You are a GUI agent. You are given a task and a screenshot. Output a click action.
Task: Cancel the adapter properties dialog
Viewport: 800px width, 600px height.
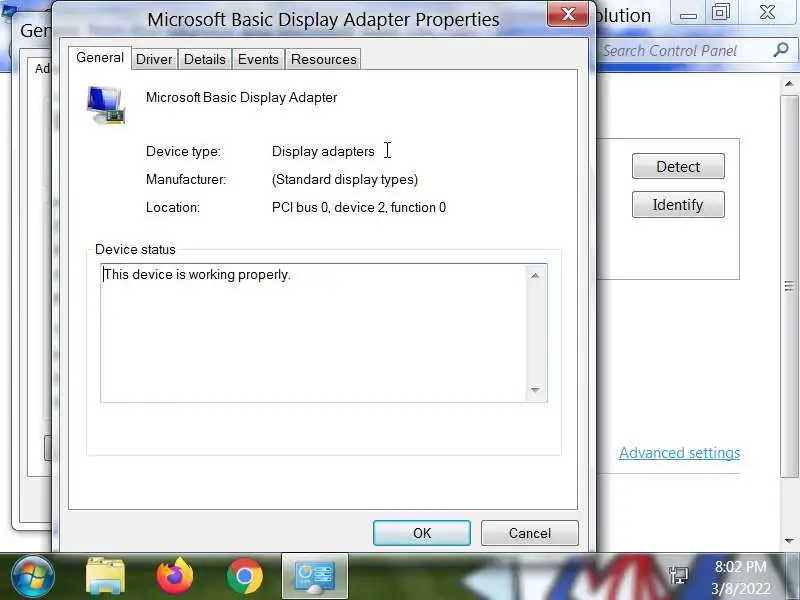530,533
